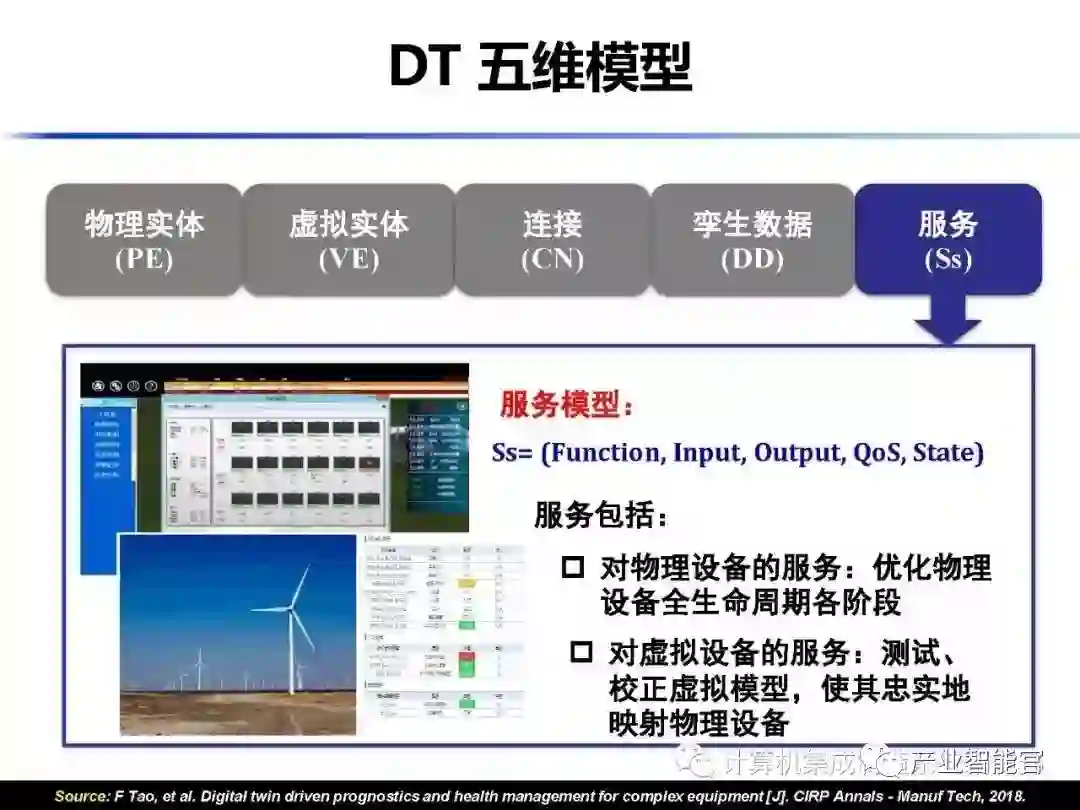Click the green status cell in data table
Viewport: 1080px width, 810px height.
pyautogui.click(x=467, y=625)
